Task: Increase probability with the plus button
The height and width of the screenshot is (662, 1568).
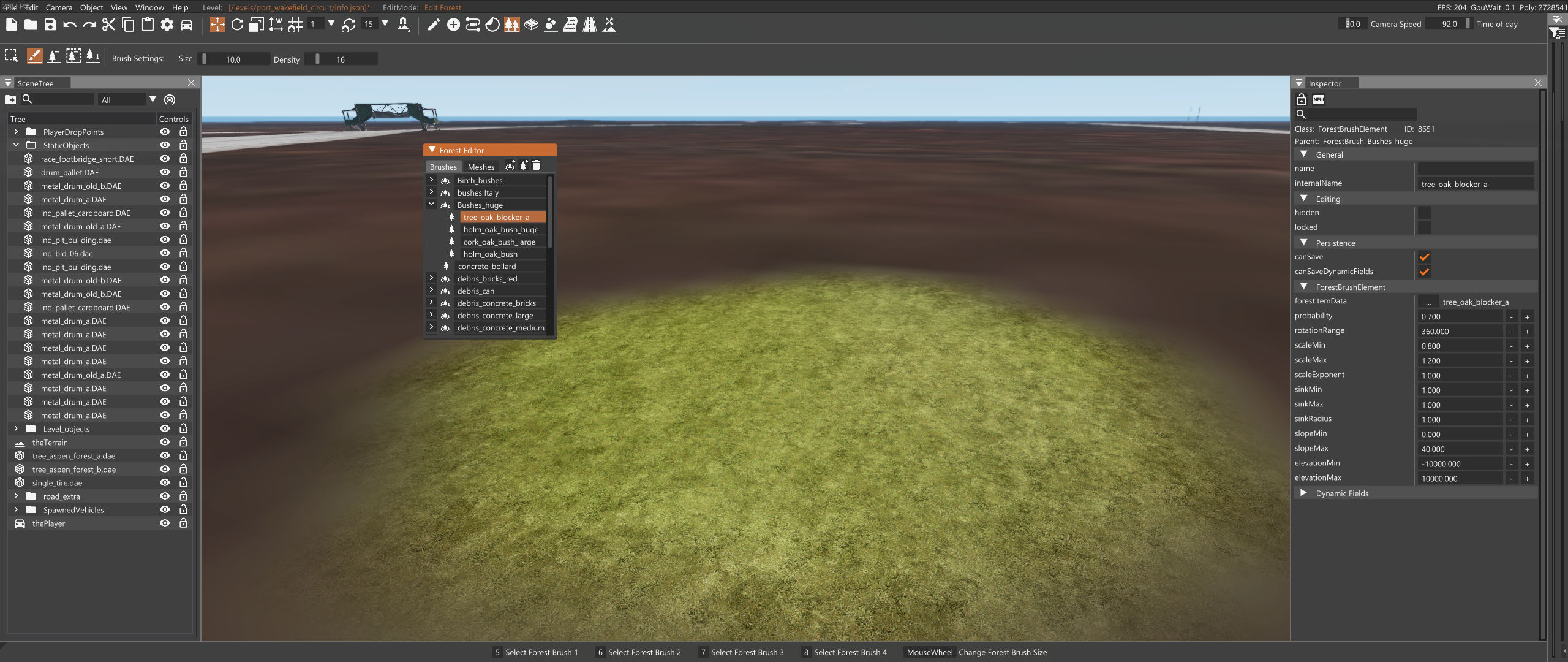Action: click(1527, 317)
